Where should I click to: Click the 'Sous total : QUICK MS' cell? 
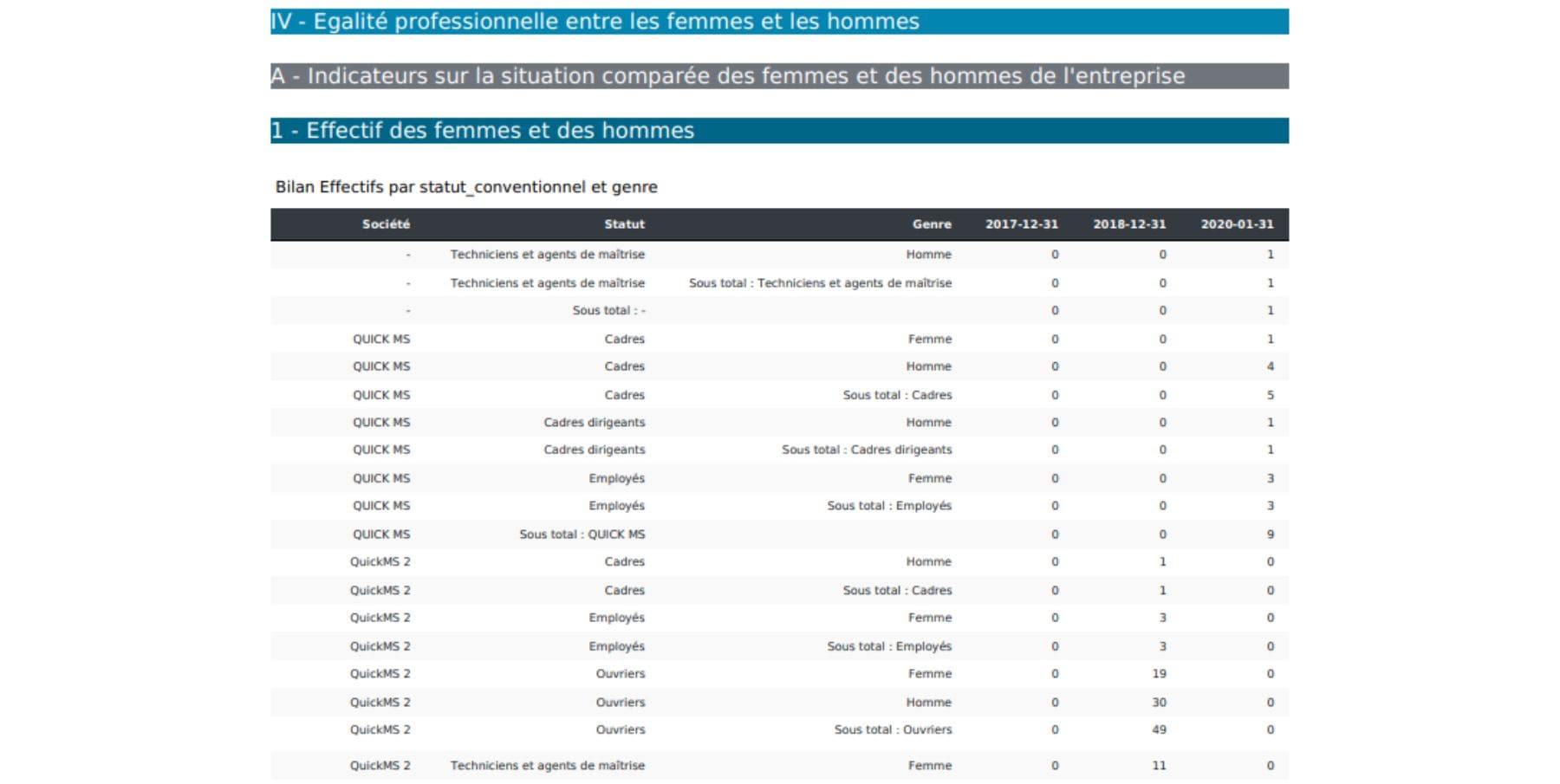582,535
